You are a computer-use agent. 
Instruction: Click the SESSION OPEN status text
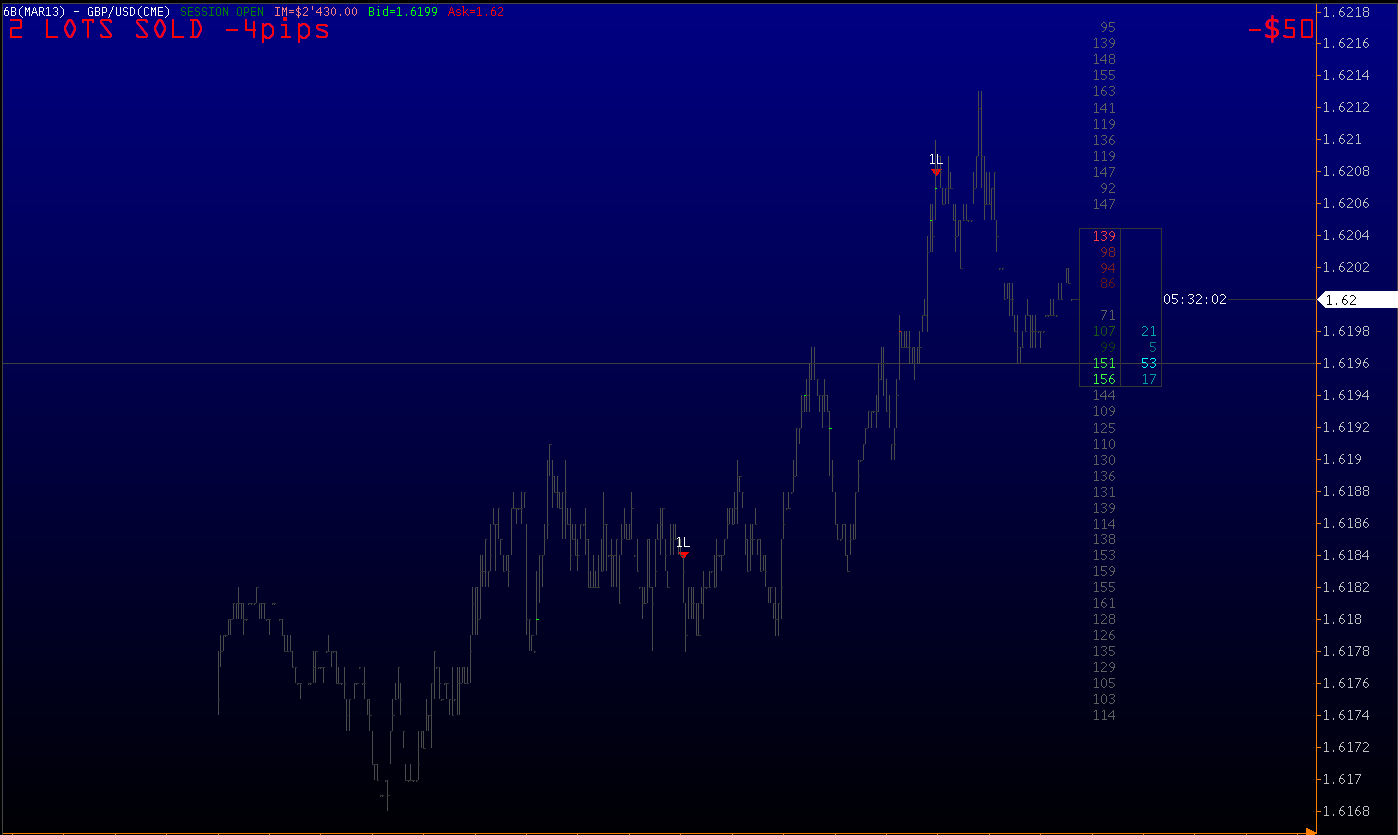[222, 12]
